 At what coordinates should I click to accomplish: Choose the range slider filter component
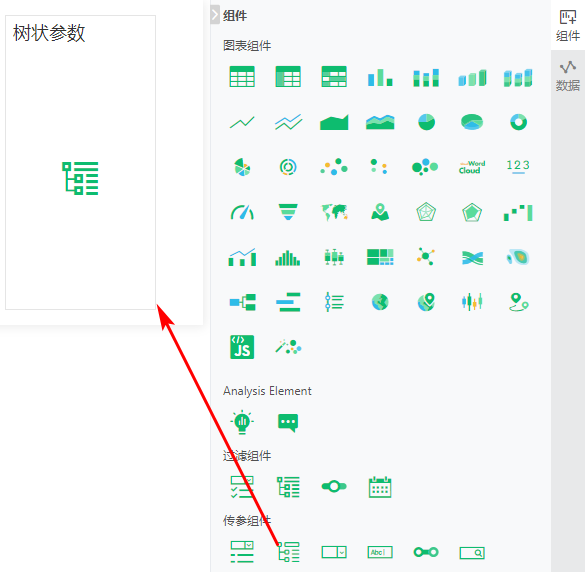click(334, 487)
